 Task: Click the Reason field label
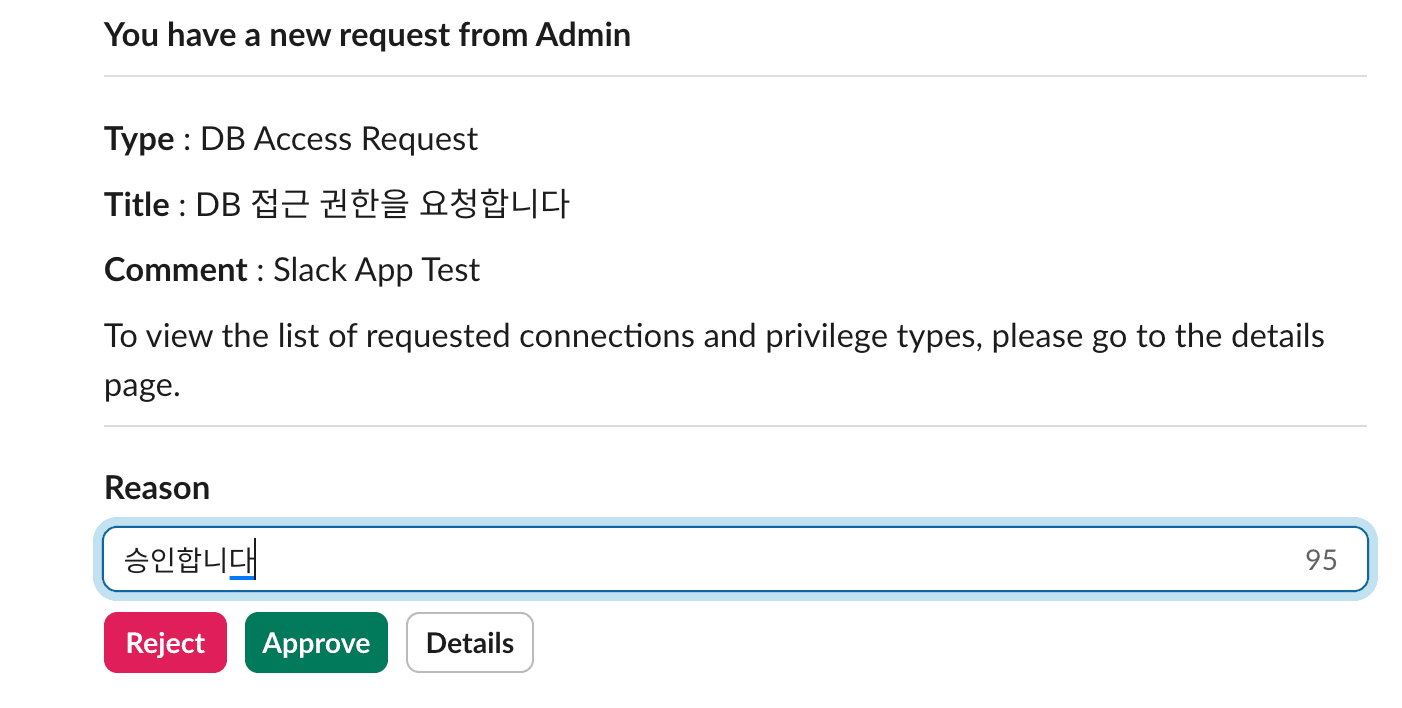pos(156,487)
